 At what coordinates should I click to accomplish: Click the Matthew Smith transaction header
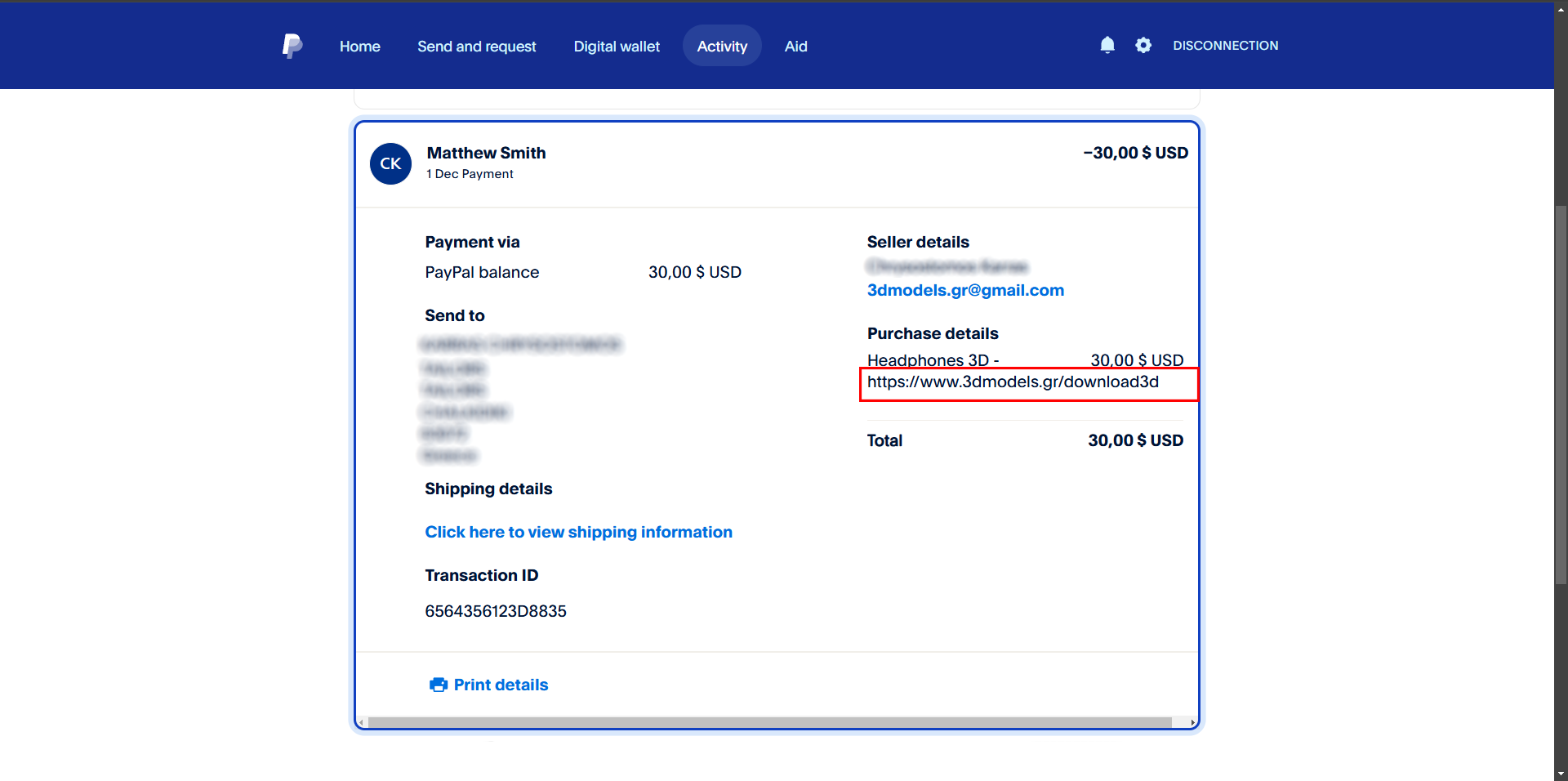(x=486, y=153)
